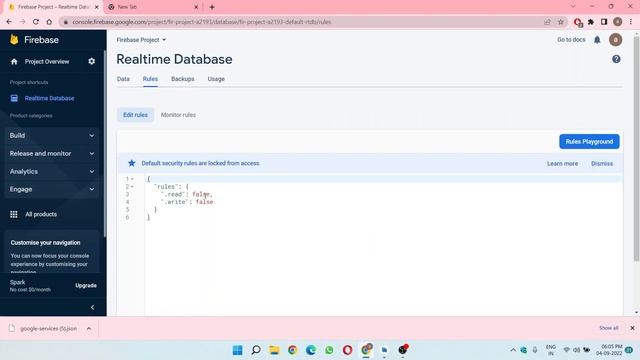Open File Explorer from the taskbar
The width and height of the screenshot is (640, 360).
(x=274, y=350)
